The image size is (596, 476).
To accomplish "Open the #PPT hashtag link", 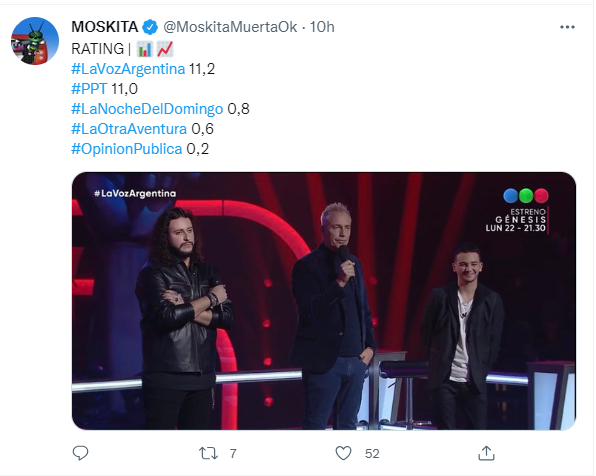I will point(89,89).
